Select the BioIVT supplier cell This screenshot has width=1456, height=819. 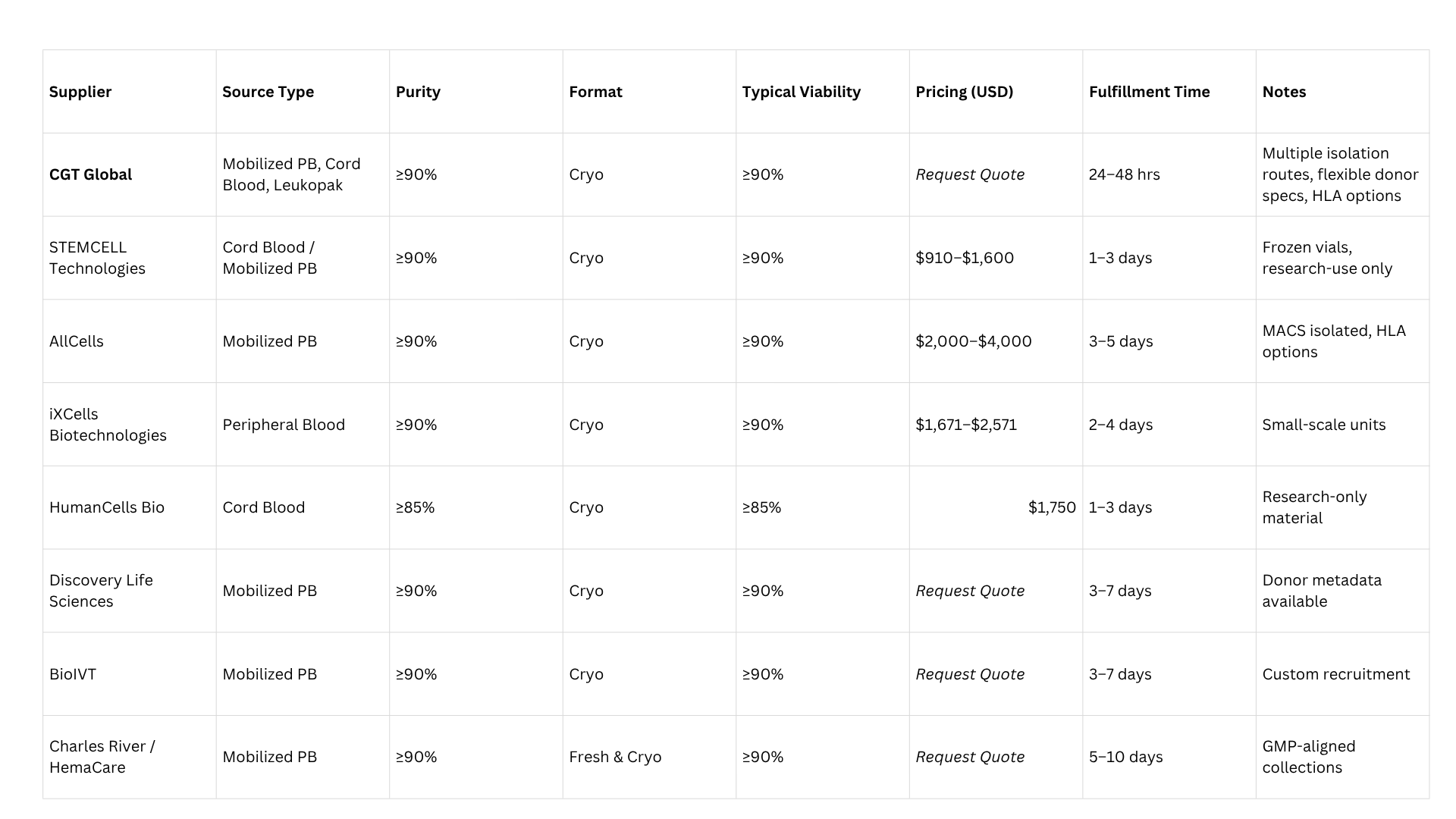click(73, 674)
